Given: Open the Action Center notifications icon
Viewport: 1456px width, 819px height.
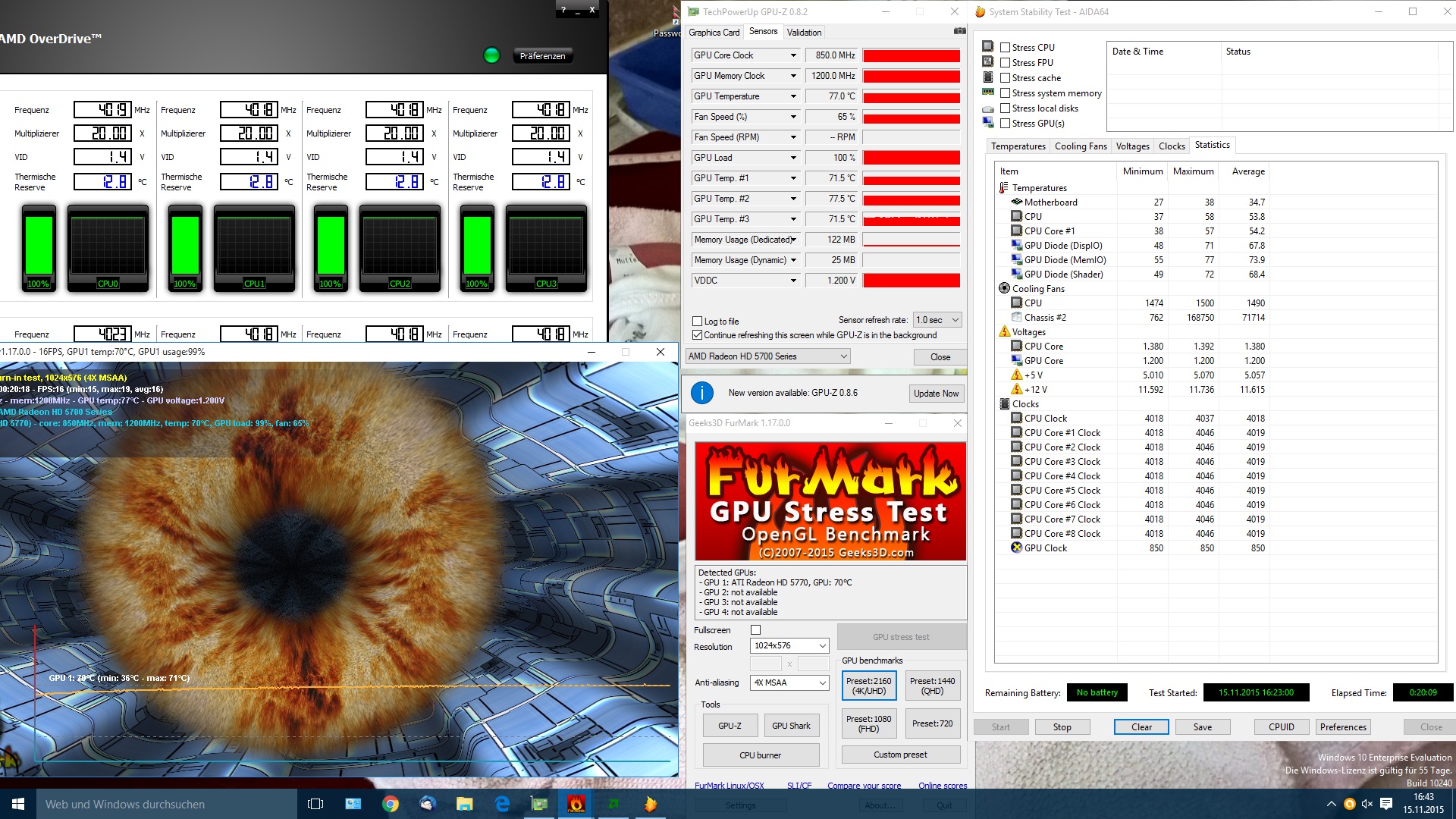Looking at the screenshot, I should [x=1386, y=804].
